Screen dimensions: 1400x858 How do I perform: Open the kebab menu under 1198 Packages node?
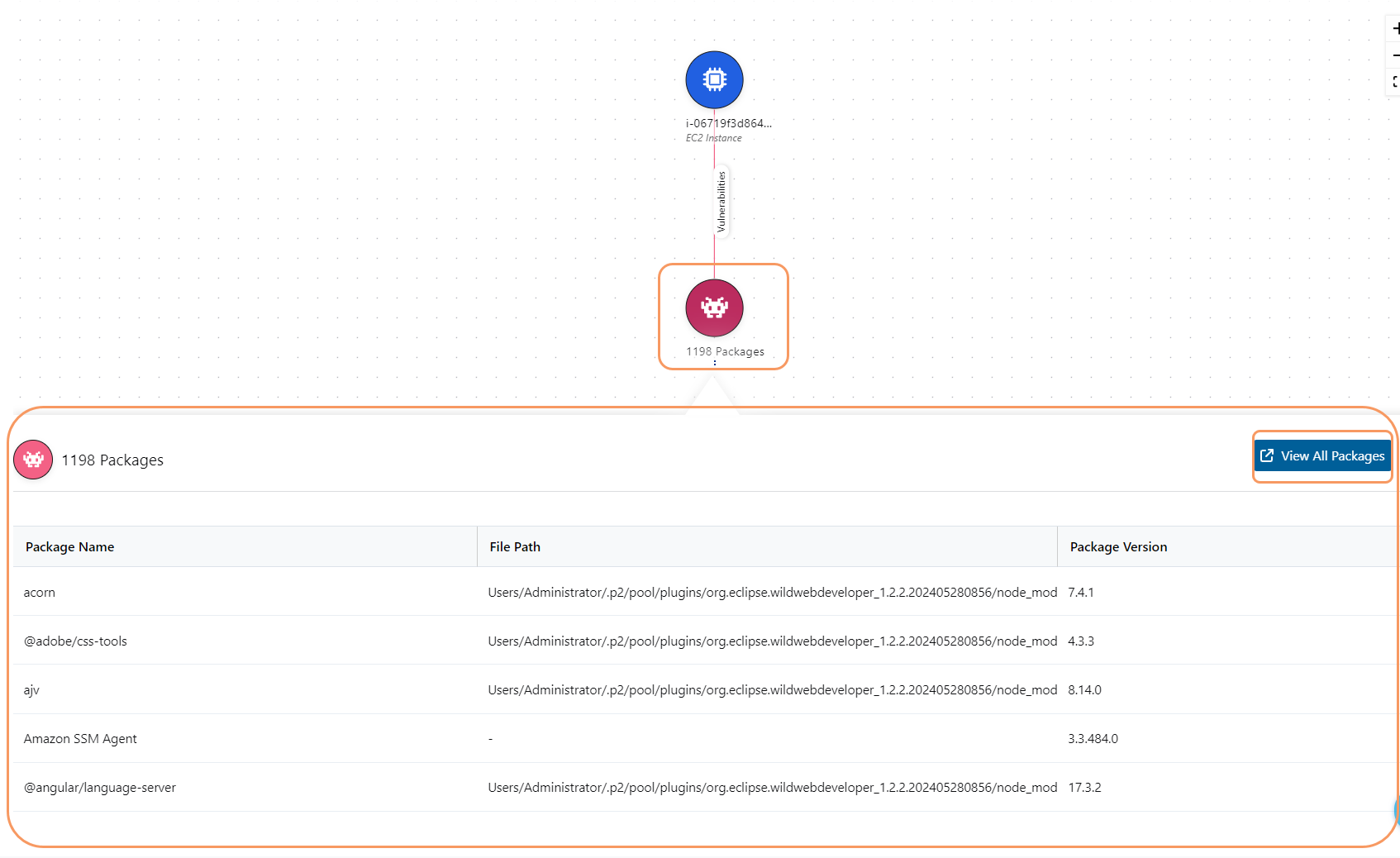[x=714, y=363]
